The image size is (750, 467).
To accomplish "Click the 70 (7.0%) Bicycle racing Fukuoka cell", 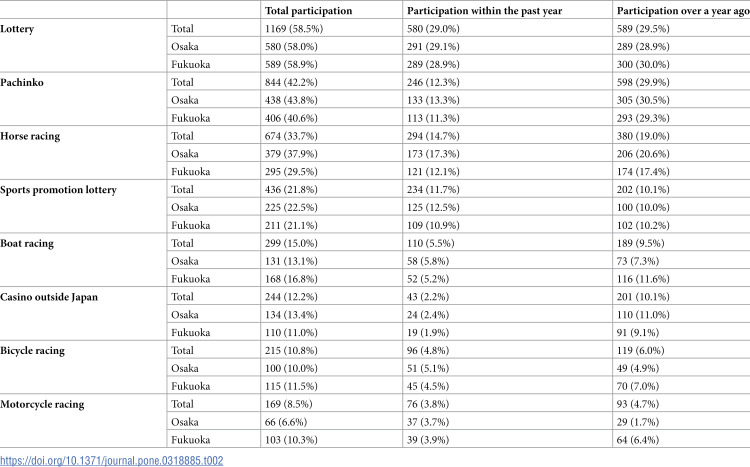I will click(x=638, y=386).
